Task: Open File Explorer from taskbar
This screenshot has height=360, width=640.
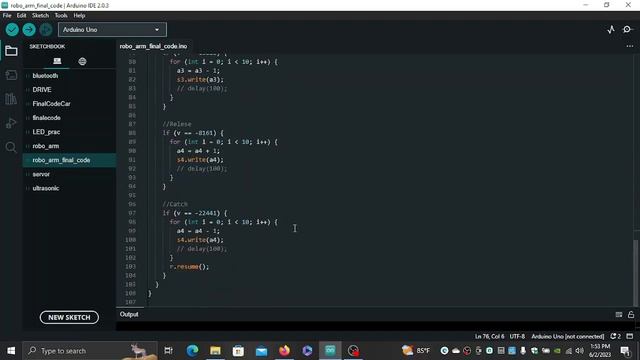Action: (x=215, y=351)
